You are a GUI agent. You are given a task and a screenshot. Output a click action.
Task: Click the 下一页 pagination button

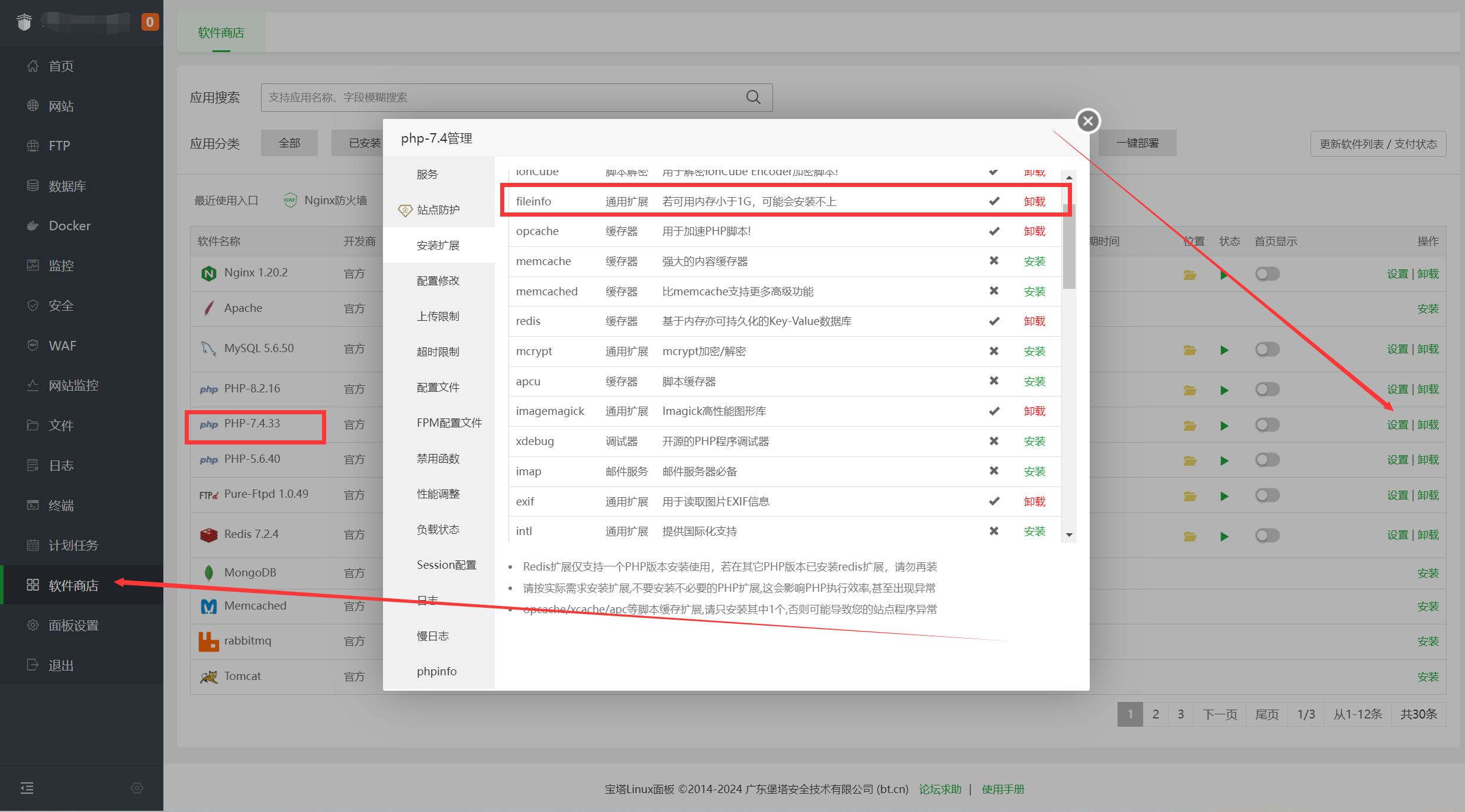tap(1220, 714)
